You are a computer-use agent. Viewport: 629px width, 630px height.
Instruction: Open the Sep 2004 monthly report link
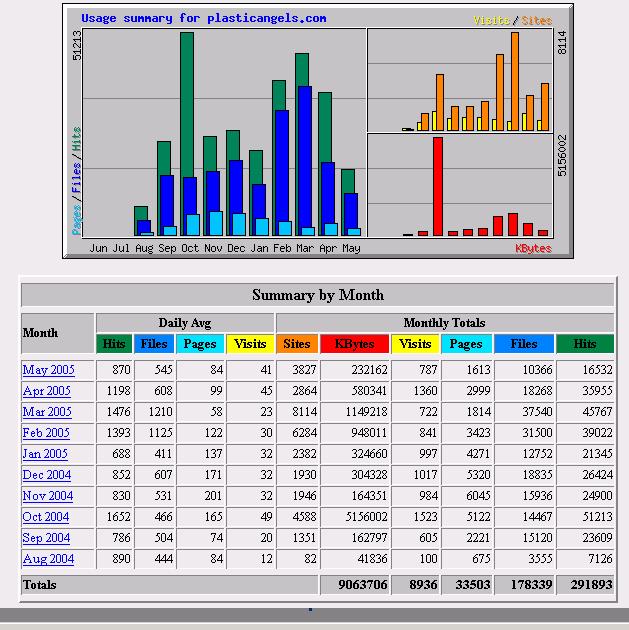pyautogui.click(x=47, y=538)
